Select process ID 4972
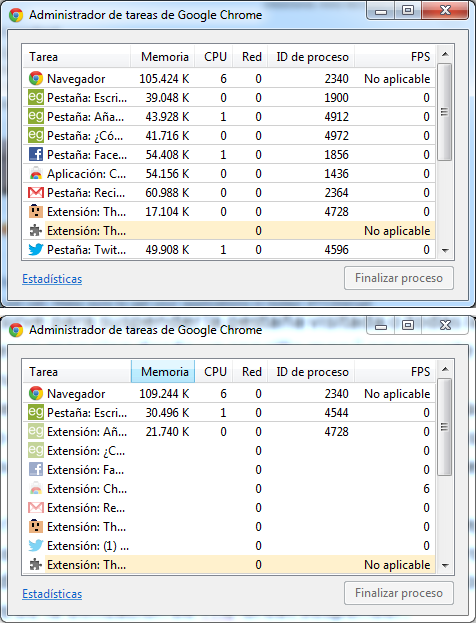Image resolution: width=476 pixels, height=624 pixels. pyautogui.click(x=336, y=136)
